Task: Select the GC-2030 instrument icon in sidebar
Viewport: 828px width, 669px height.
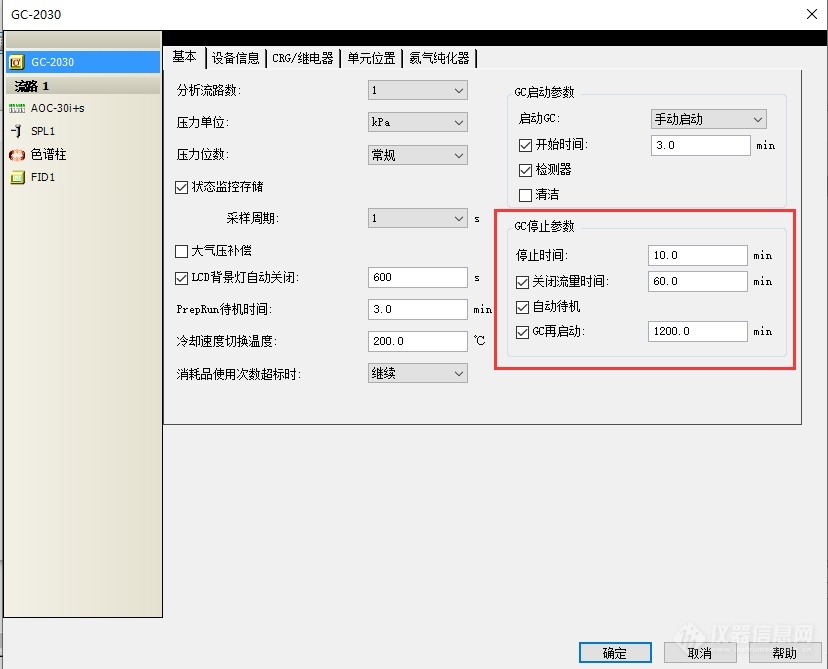Action: pos(16,62)
